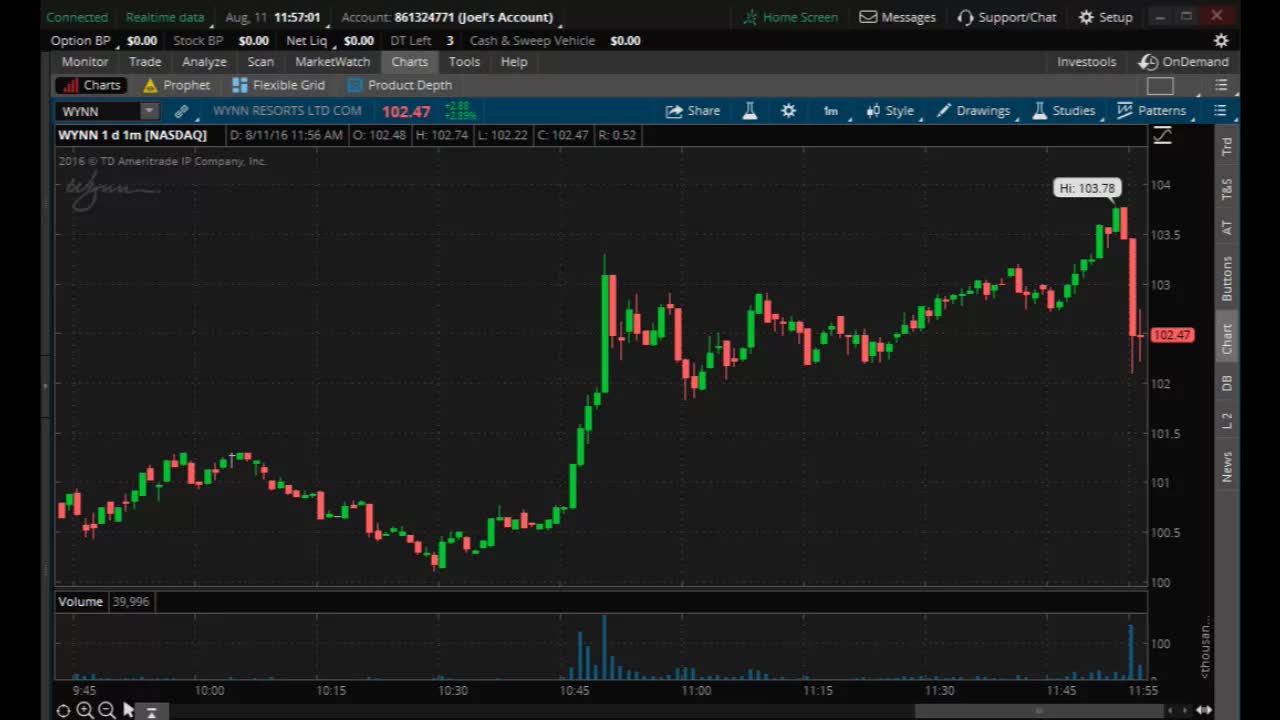This screenshot has height=720, width=1280.
Task: Open the Prophet subtab
Action: [177, 86]
